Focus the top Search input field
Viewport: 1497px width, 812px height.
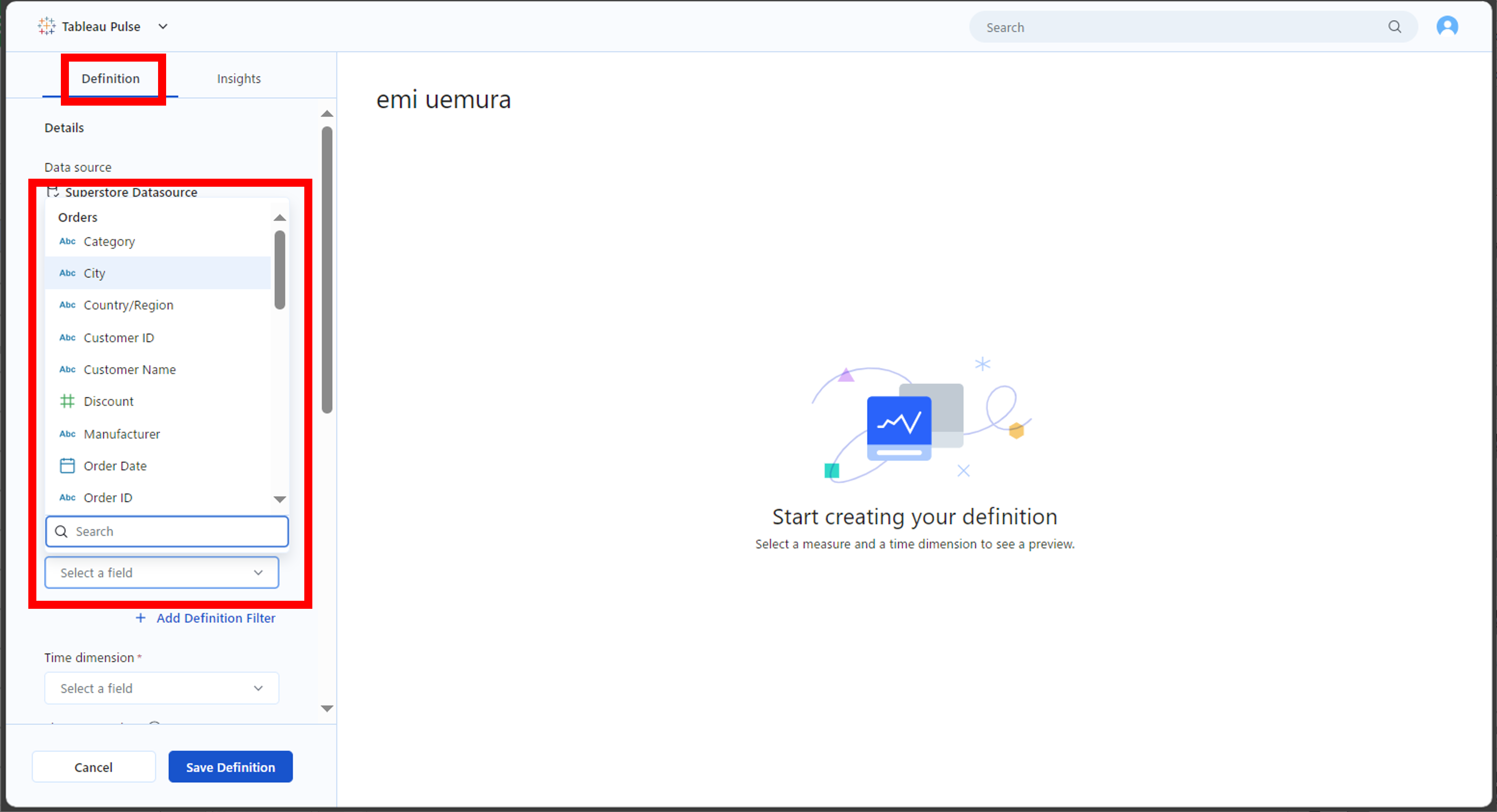(x=1192, y=27)
